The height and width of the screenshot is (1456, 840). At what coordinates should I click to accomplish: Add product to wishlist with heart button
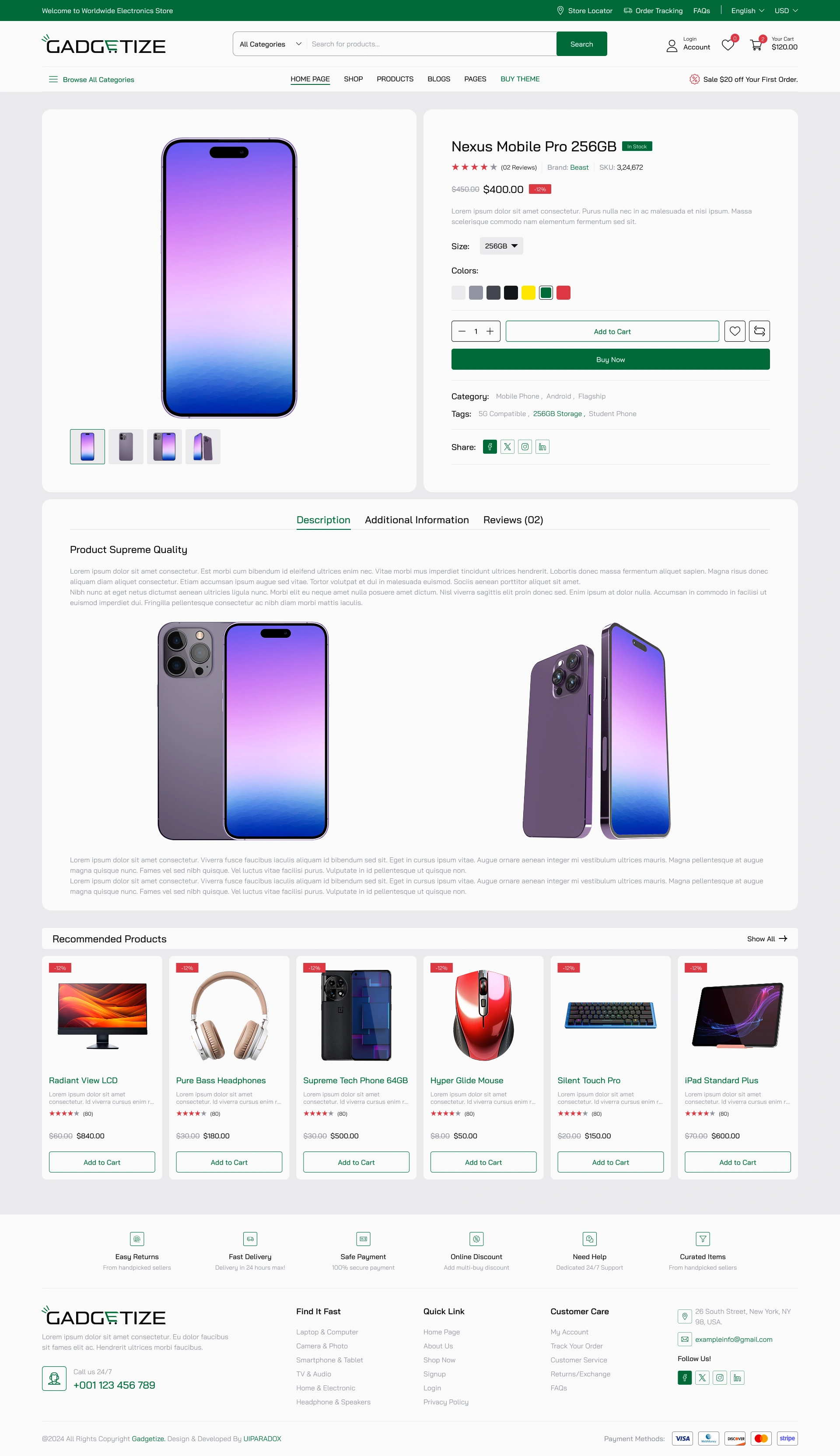pos(735,331)
